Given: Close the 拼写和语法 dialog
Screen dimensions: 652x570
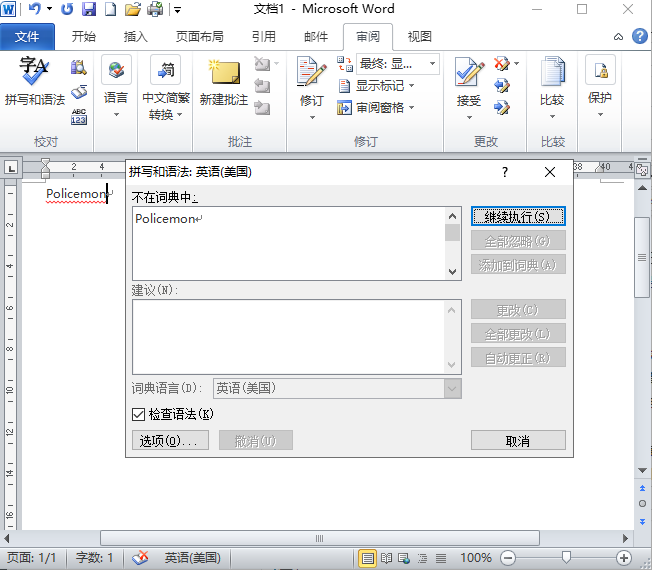Looking at the screenshot, I should pyautogui.click(x=550, y=172).
